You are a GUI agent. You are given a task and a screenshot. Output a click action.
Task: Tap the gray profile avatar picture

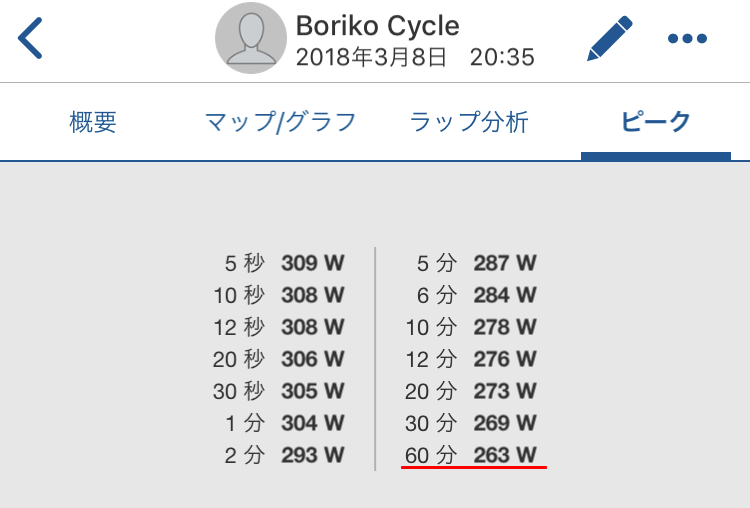(x=251, y=38)
